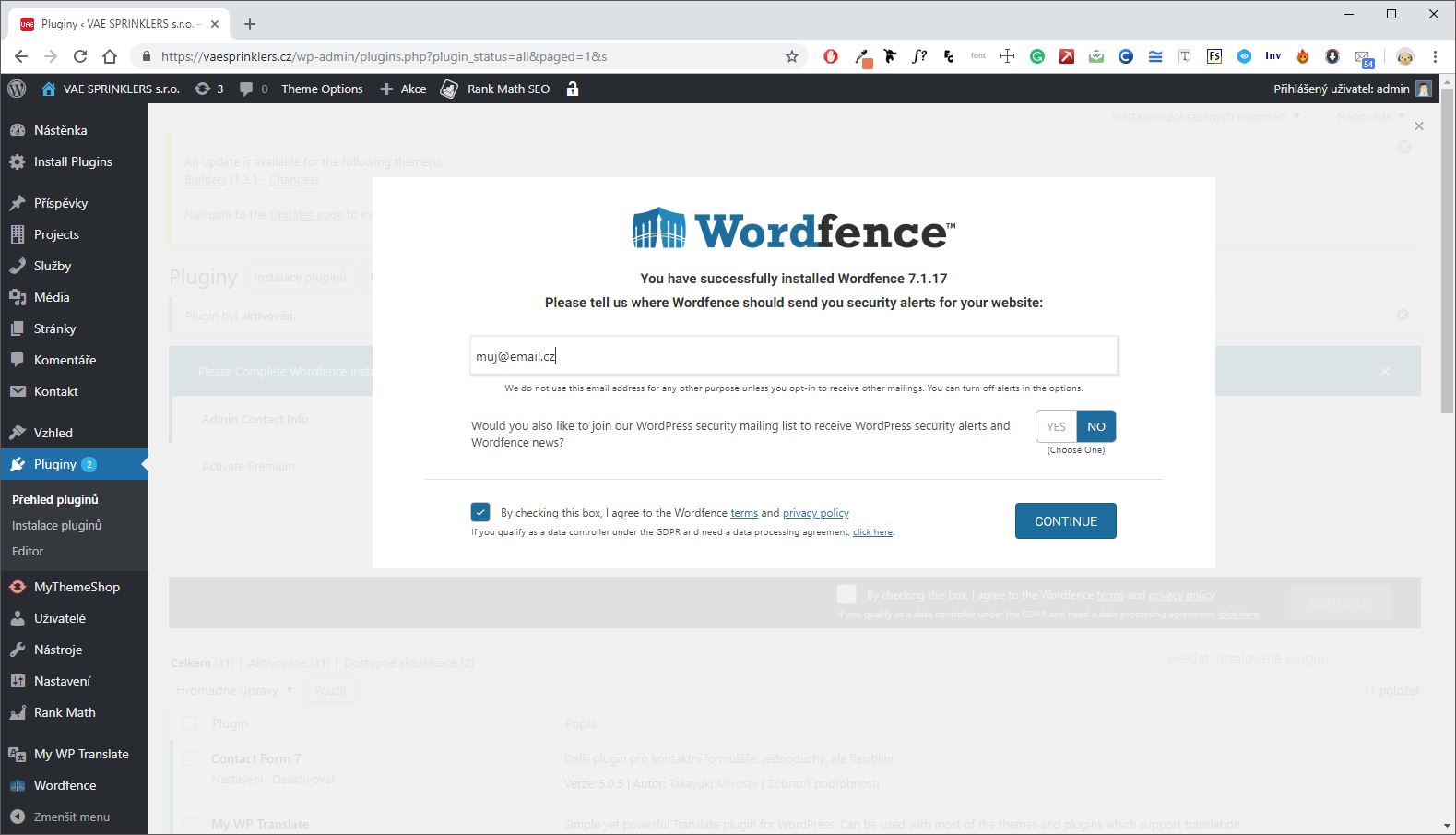Screen dimensions: 1456x835
Task: Bookmark this page with star icon
Action: [792, 56]
